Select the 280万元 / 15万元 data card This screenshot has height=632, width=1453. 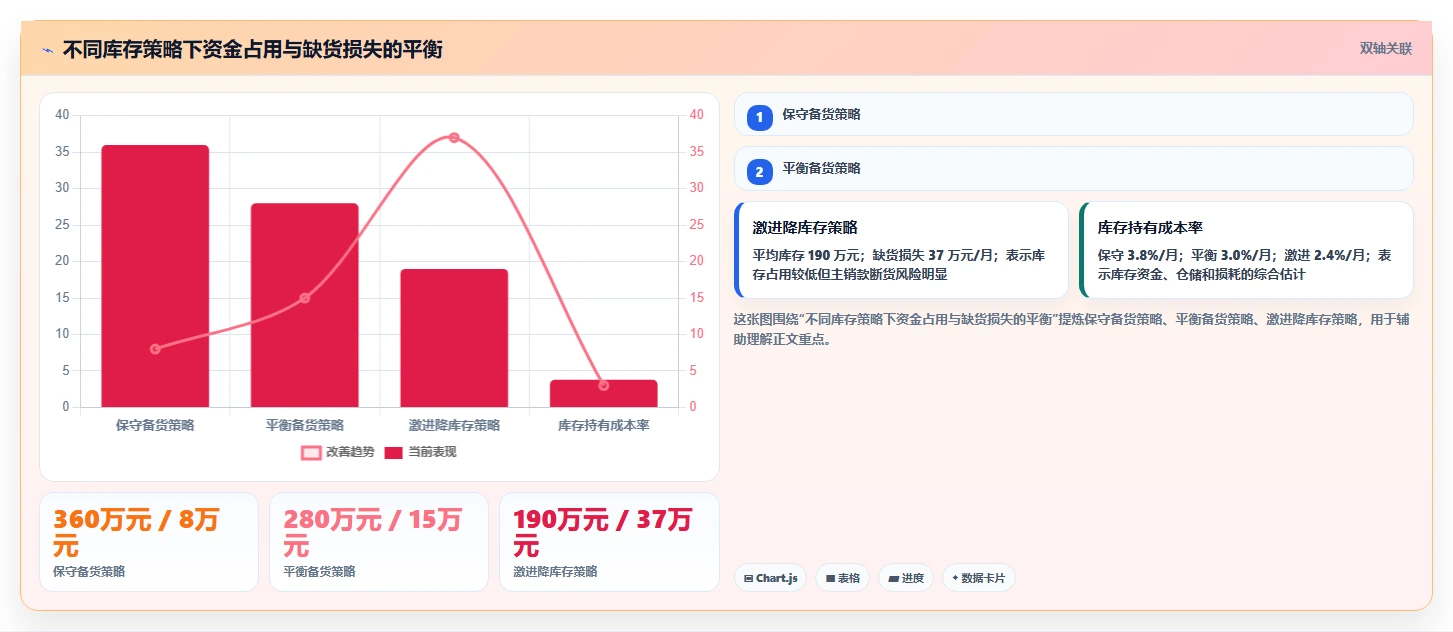(379, 542)
